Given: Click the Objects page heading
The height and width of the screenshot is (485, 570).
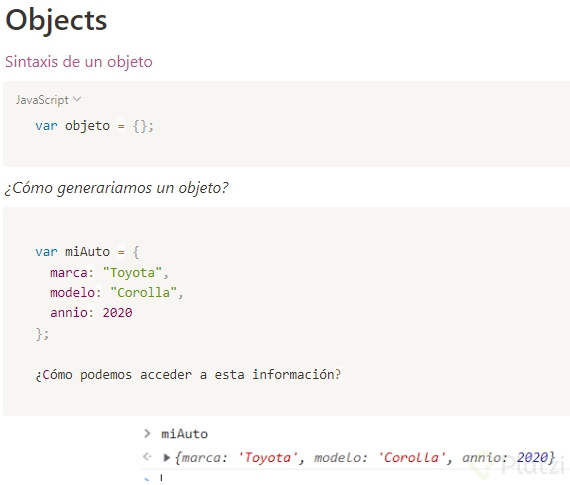Looking at the screenshot, I should click(56, 20).
